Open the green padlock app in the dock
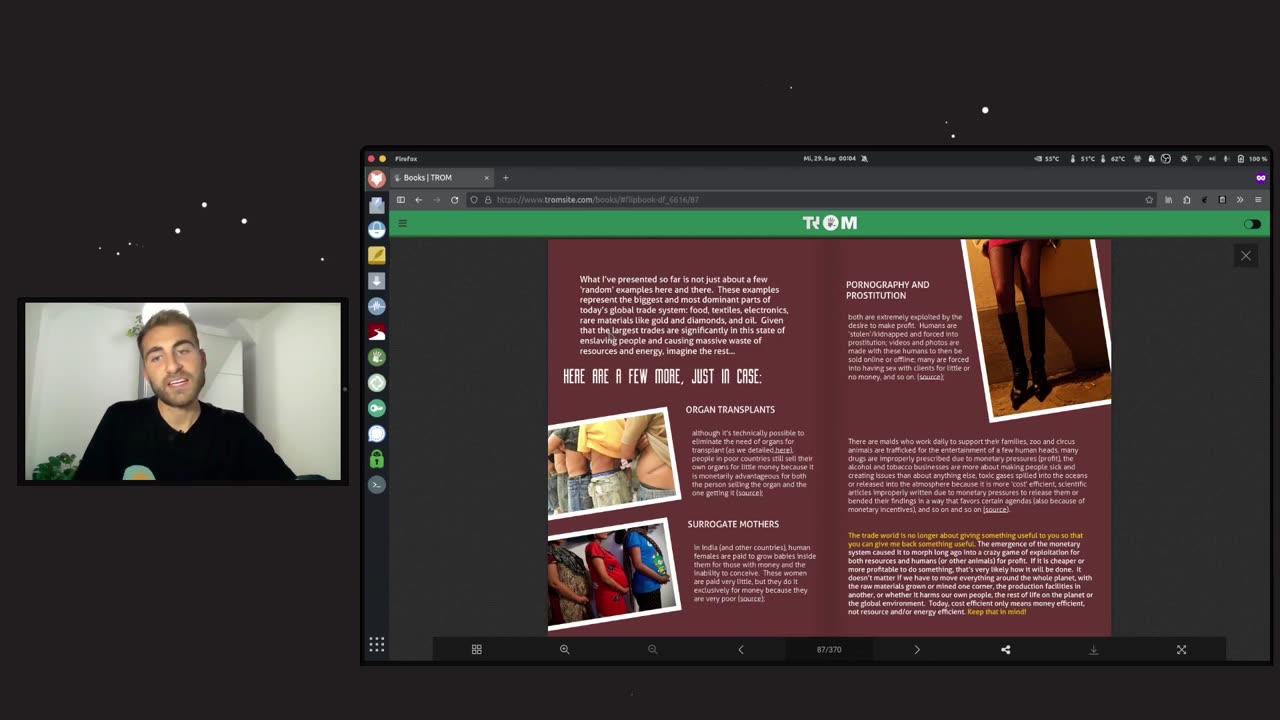The image size is (1280, 720). pyautogui.click(x=377, y=459)
